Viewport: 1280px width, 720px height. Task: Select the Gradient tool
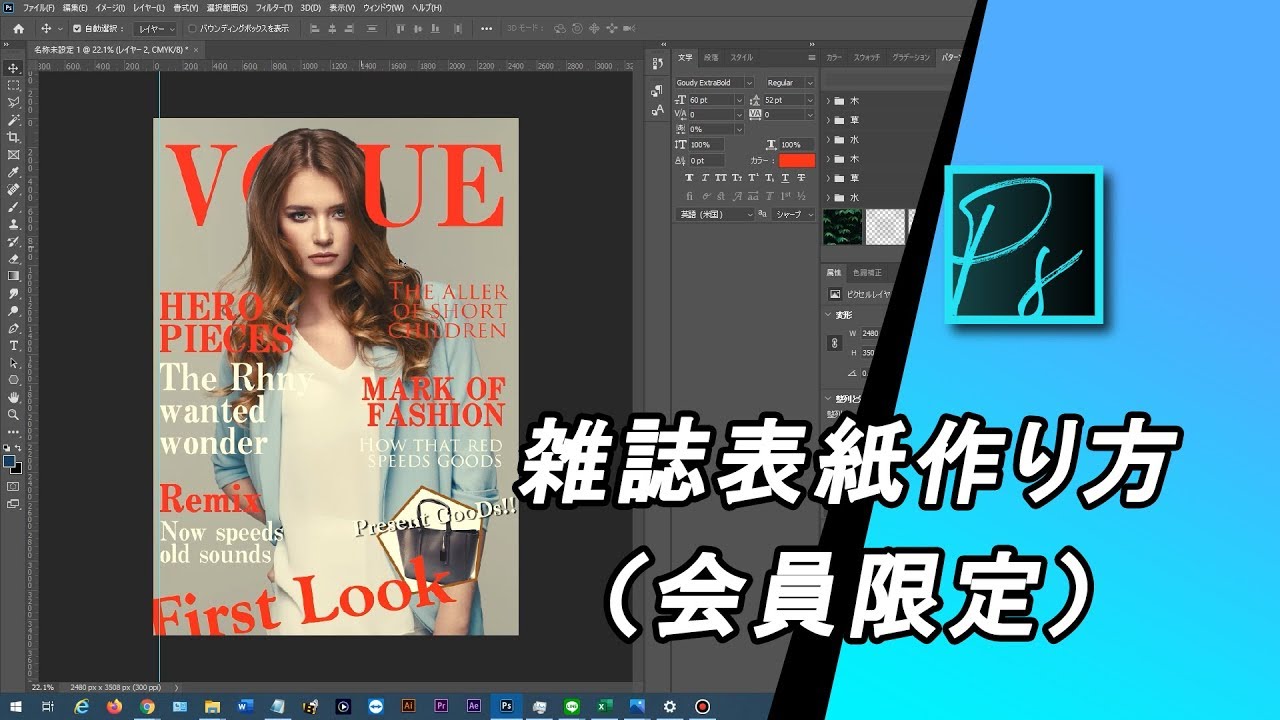(x=14, y=276)
